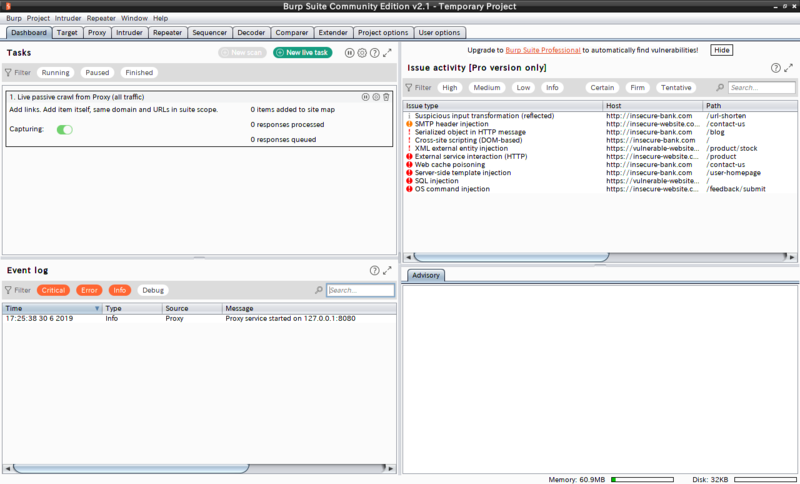Open help icon in Tasks header

tap(374, 53)
